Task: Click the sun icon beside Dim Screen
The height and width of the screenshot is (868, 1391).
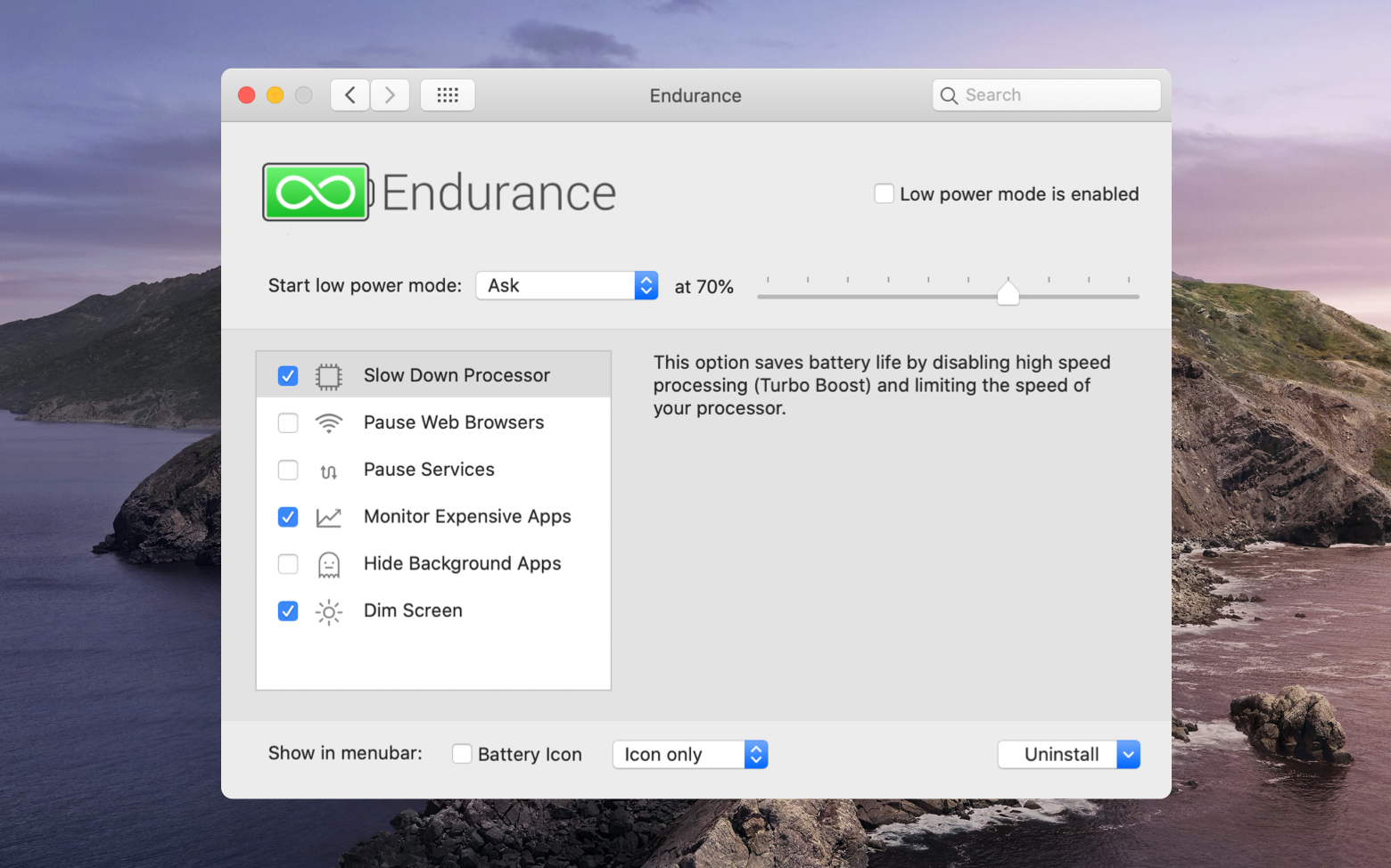Action: tap(328, 612)
